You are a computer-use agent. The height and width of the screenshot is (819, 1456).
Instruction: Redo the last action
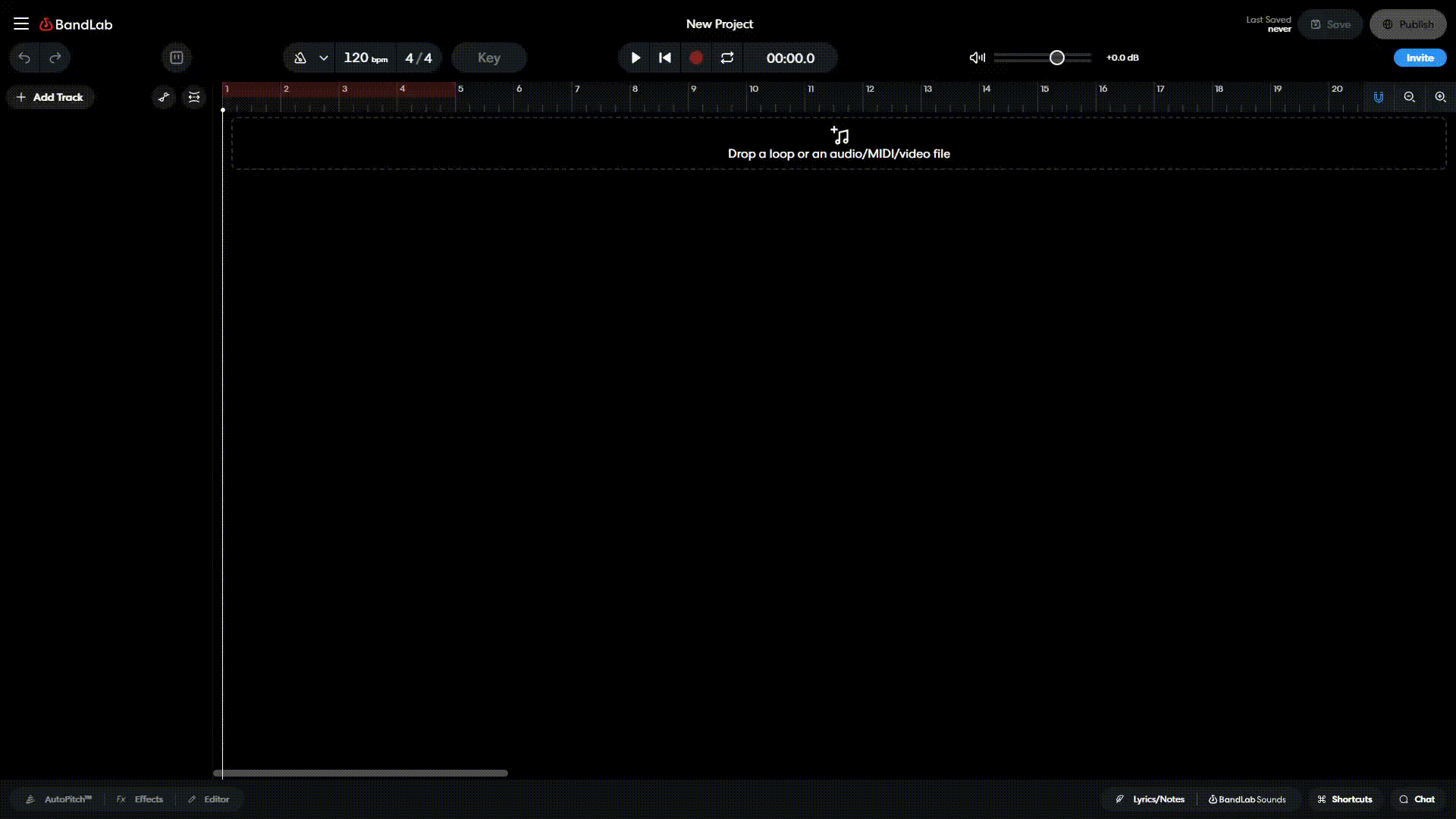55,58
